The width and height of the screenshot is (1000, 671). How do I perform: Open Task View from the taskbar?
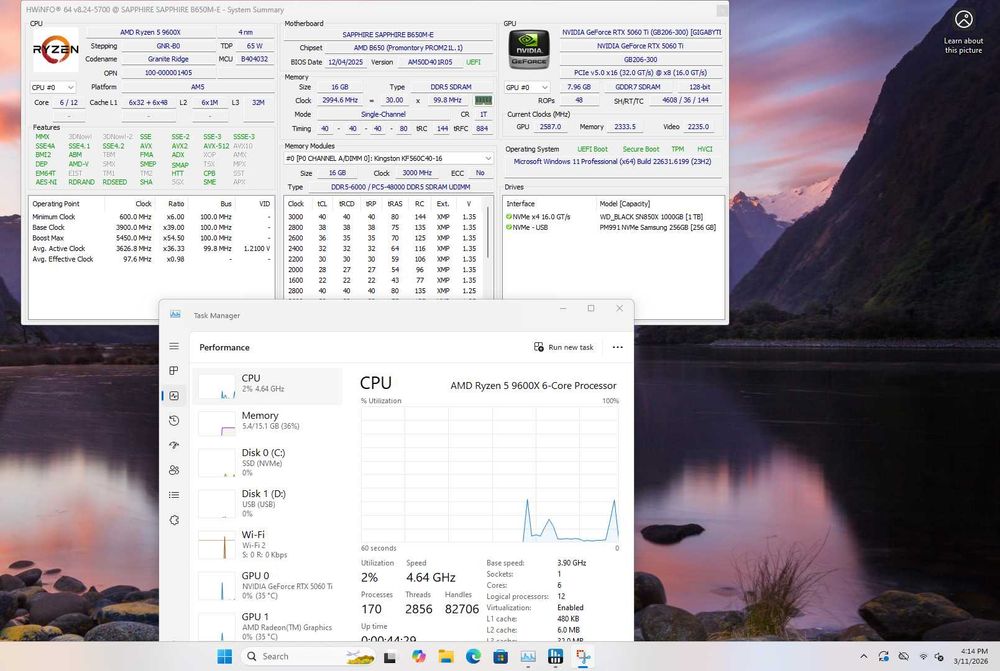click(x=390, y=656)
